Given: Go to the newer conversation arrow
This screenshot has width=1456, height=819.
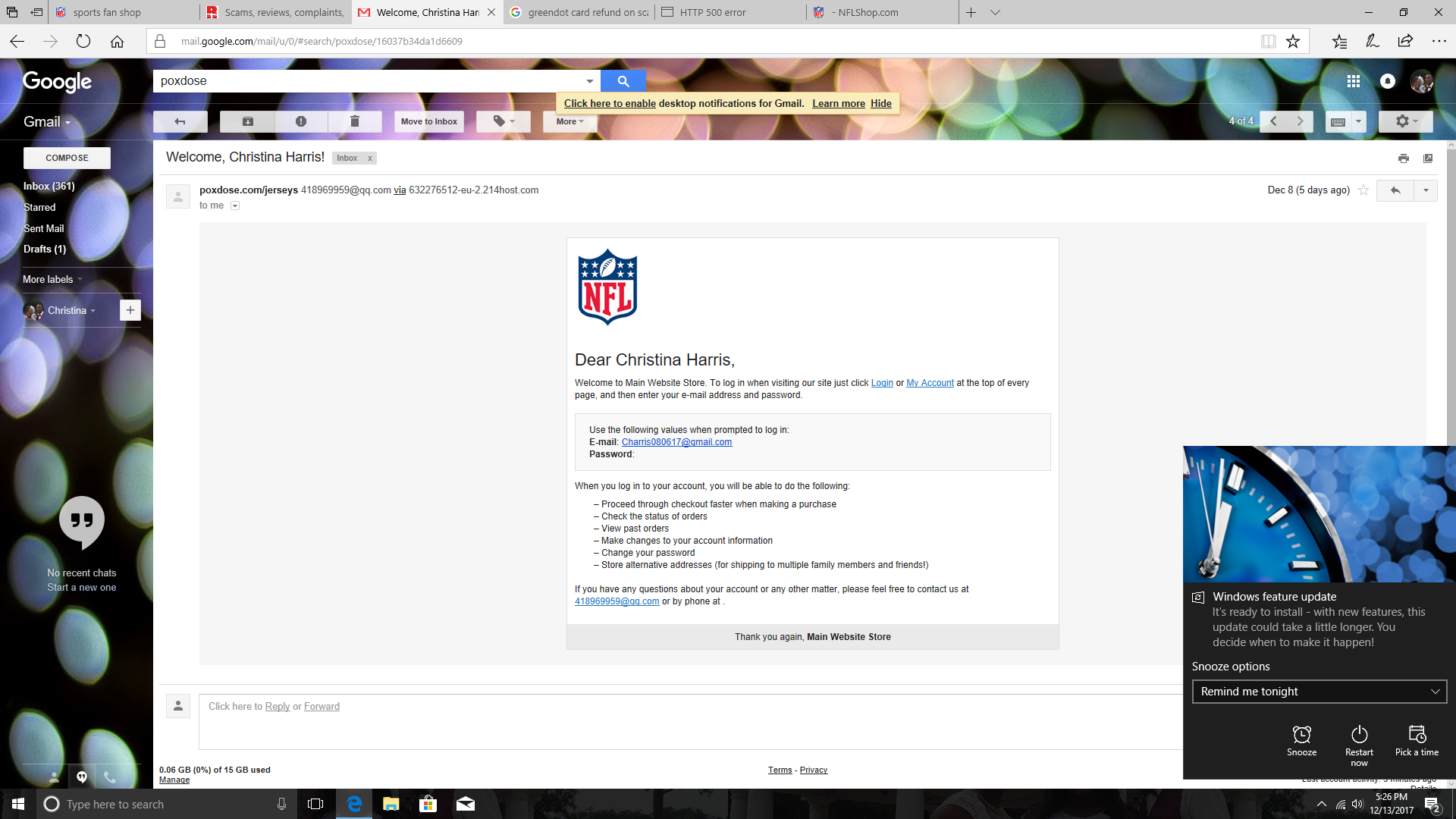Looking at the screenshot, I should click(x=1273, y=121).
